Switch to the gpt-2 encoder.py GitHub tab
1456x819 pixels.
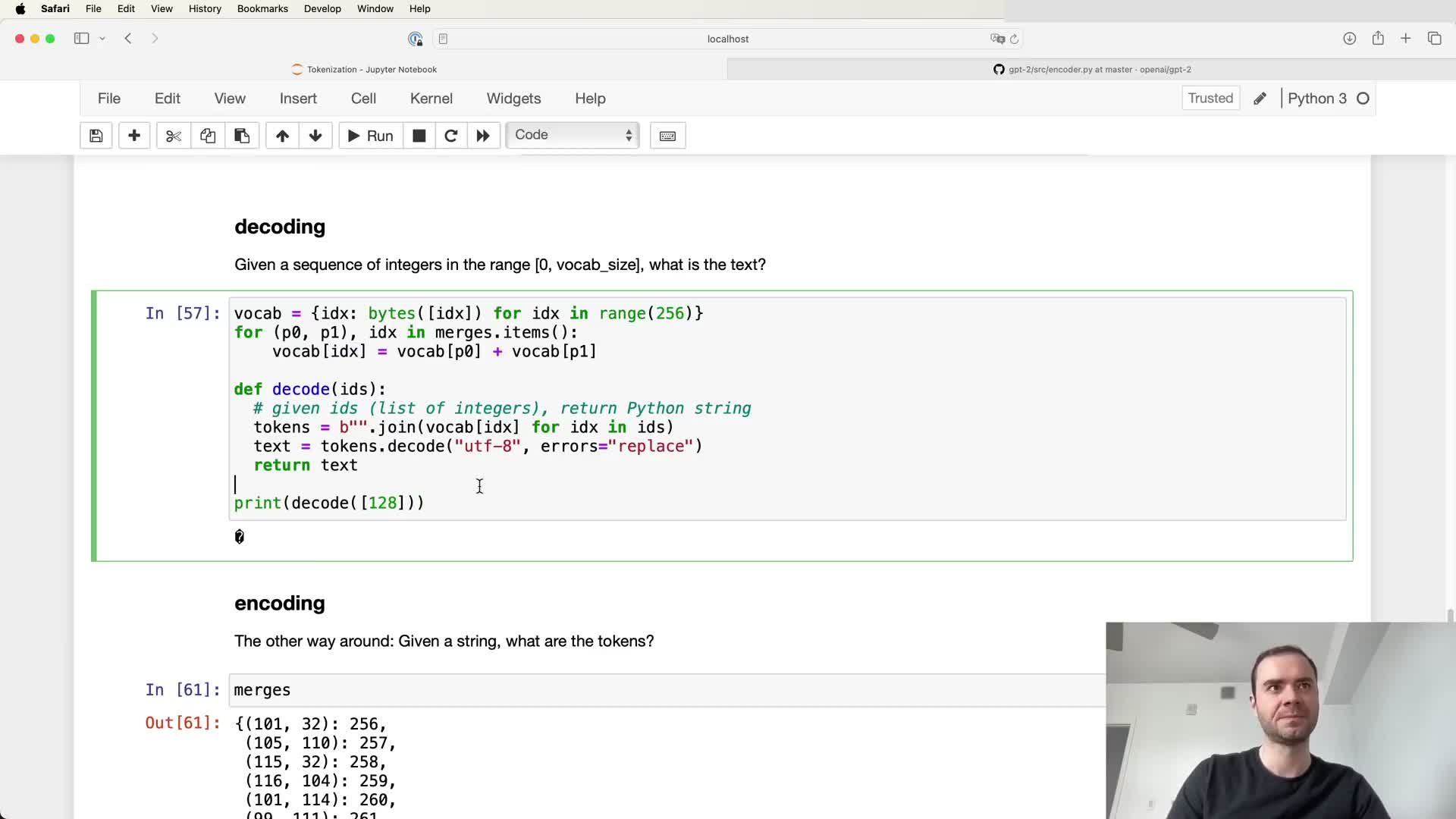1092,69
